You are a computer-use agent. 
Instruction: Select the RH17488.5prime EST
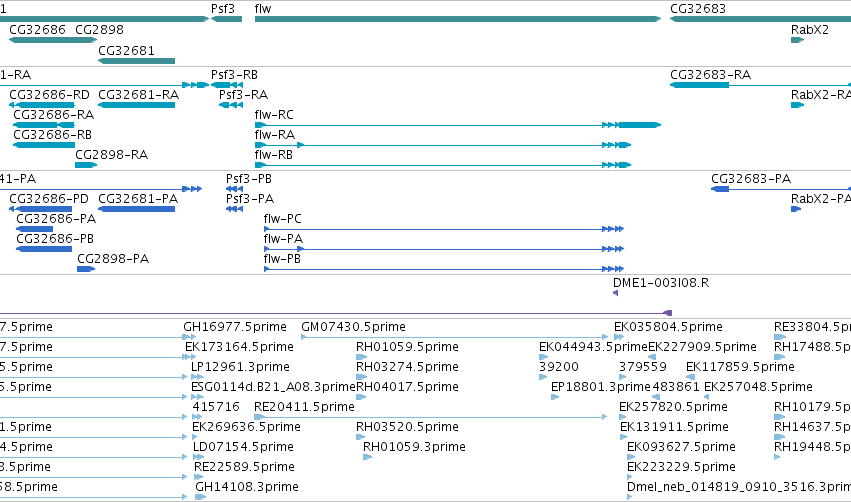[780, 357]
